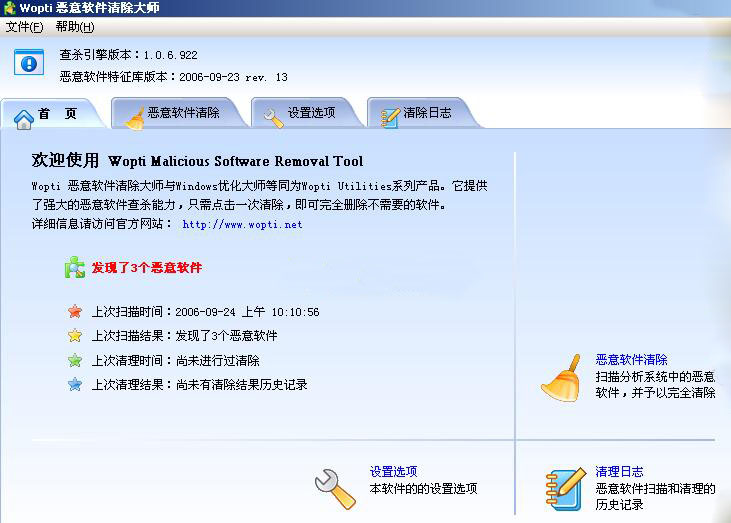Image resolution: width=731 pixels, height=523 pixels.
Task: Click the blue info icon beside version text
Action: pos(30,63)
